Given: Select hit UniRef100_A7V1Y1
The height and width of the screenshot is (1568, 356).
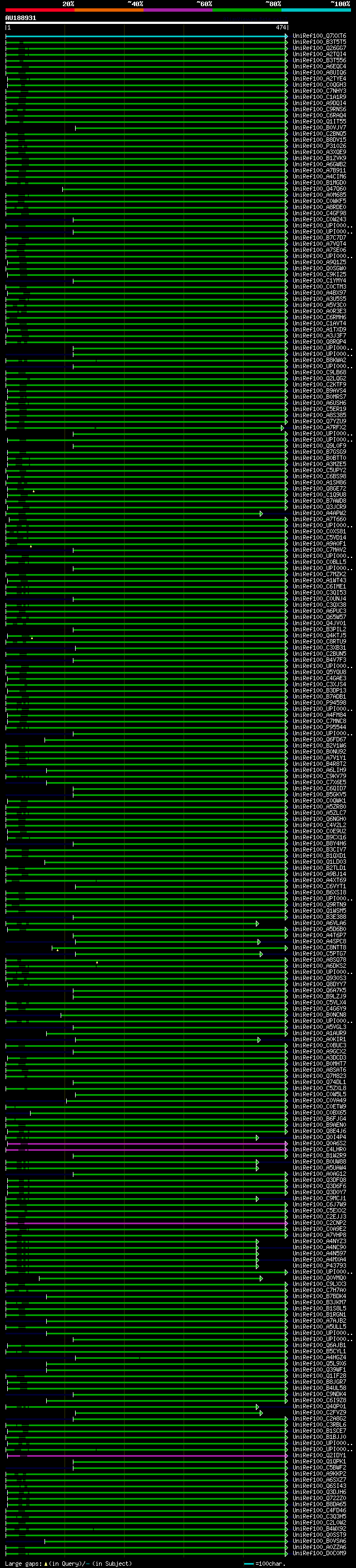Looking at the screenshot, I should point(319,758).
